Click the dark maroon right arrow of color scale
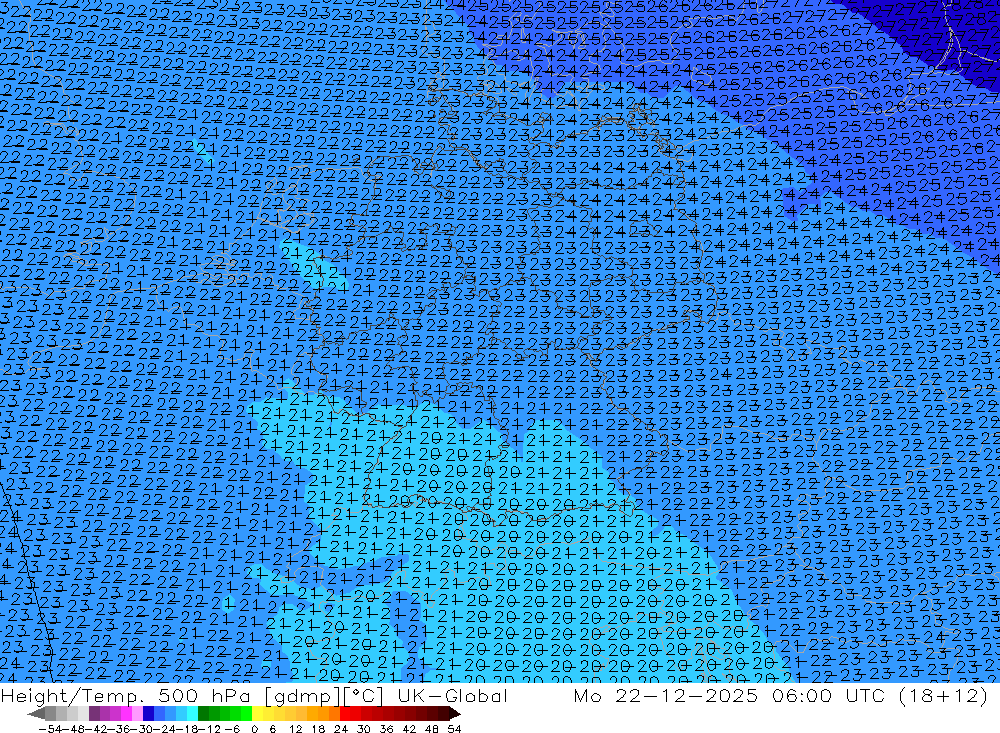This screenshot has width=1000, height=733. (x=455, y=713)
